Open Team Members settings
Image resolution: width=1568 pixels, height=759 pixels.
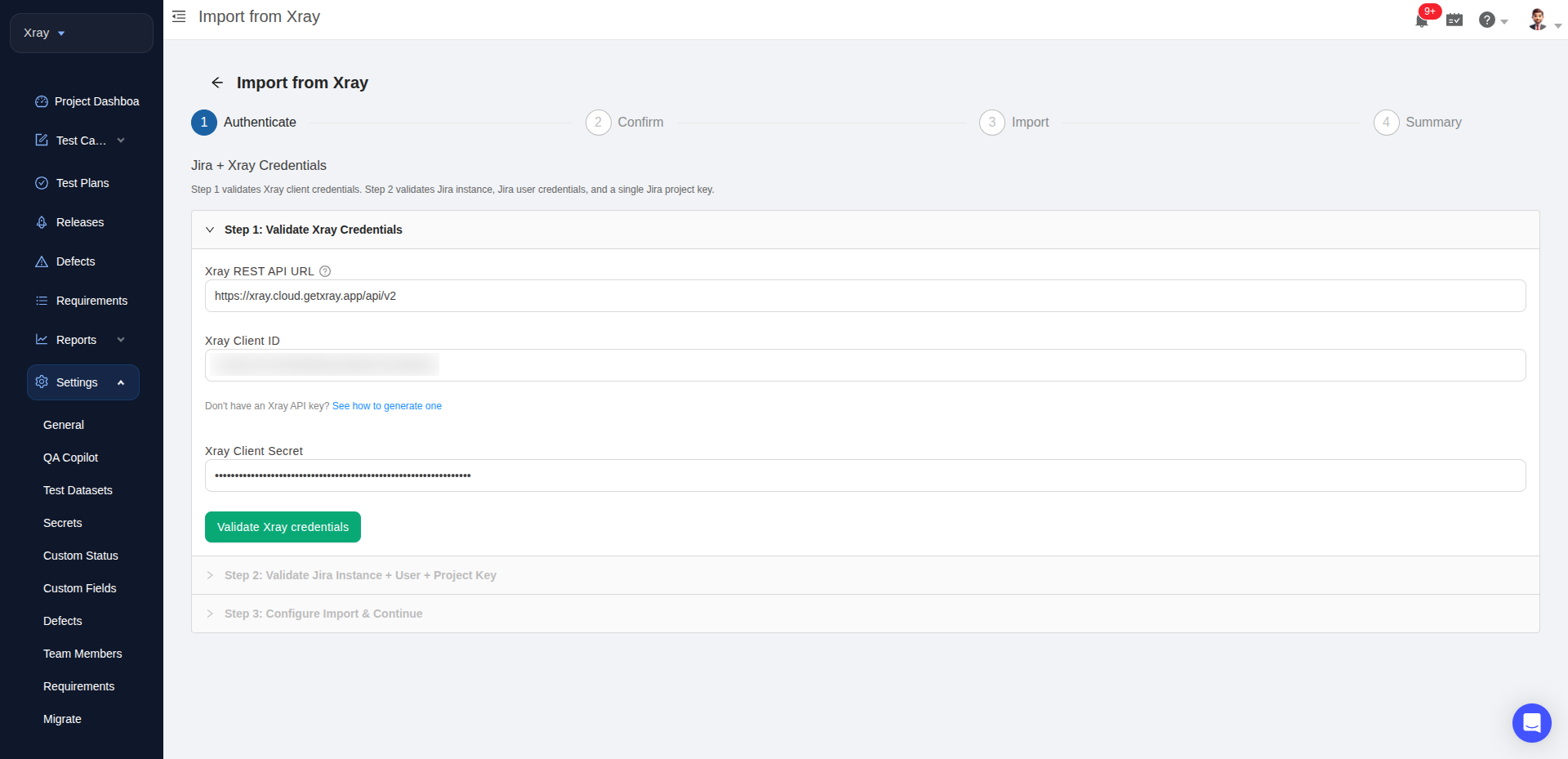[82, 654]
